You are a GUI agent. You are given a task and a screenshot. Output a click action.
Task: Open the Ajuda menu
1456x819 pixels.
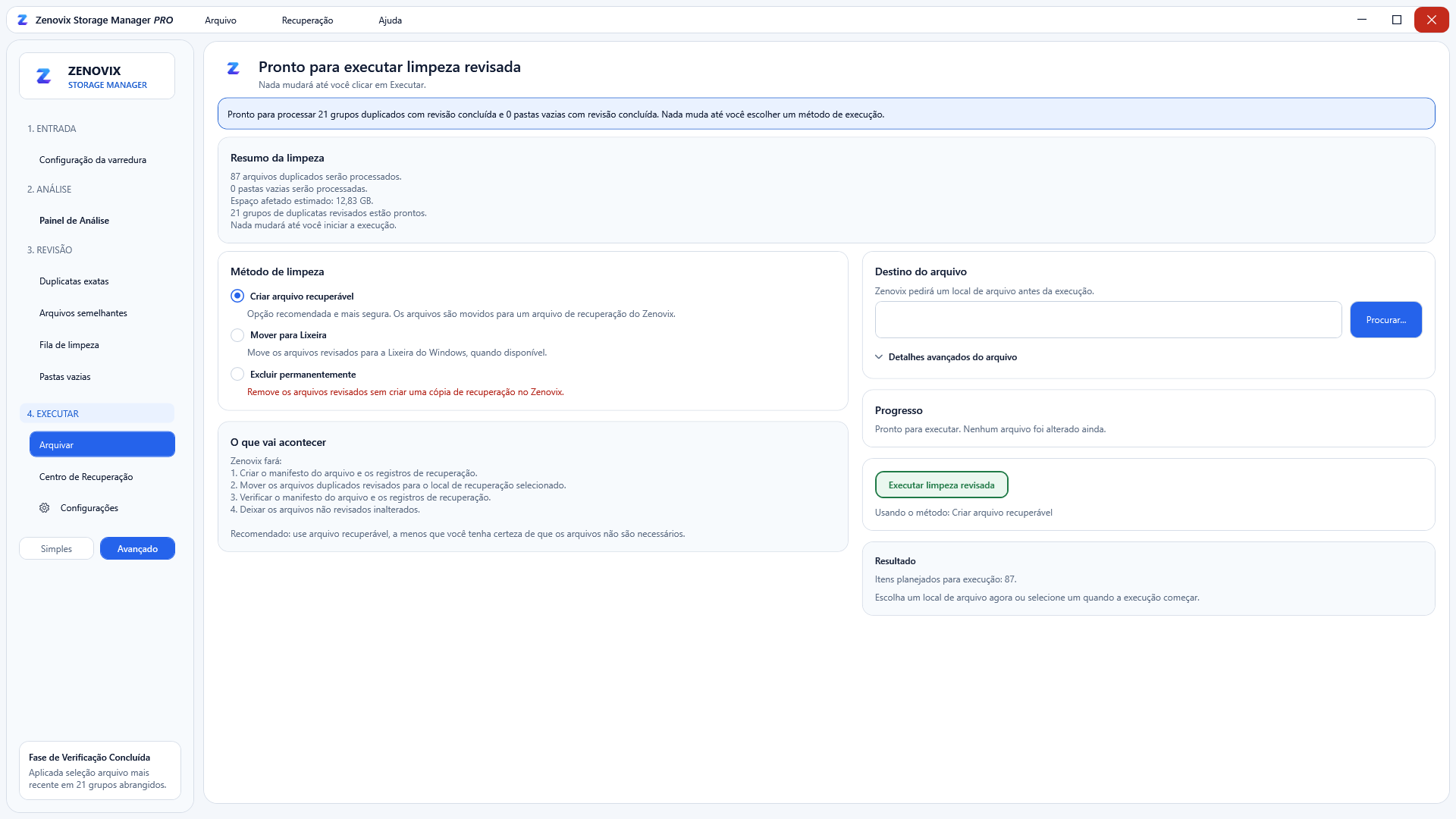(x=390, y=20)
